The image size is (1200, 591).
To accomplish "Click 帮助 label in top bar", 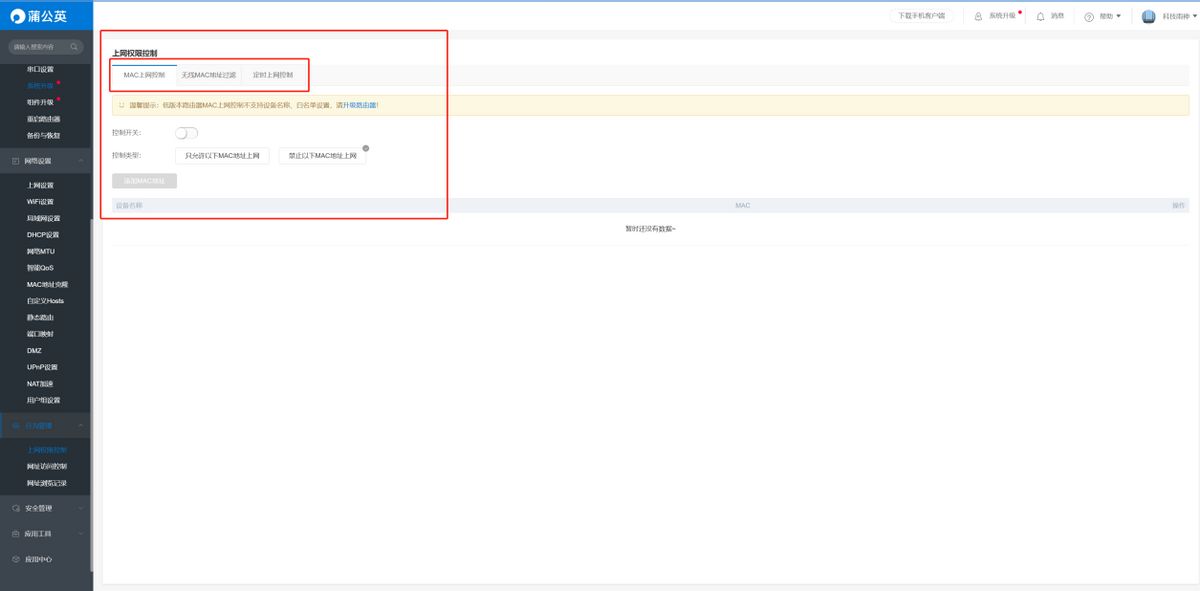I will [1105, 16].
